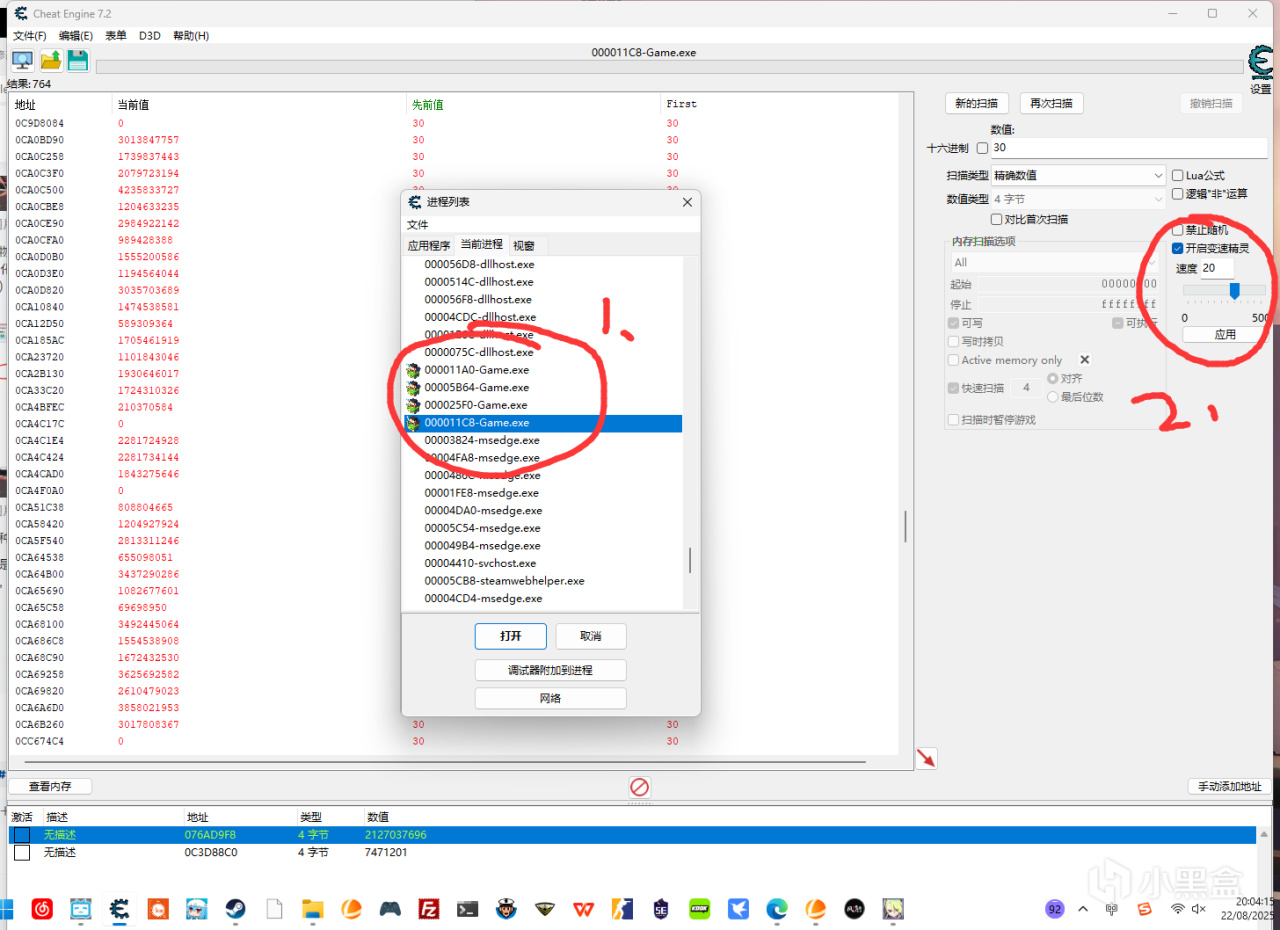Screen dimensions: 1280x930
Task: Launch Steam from the taskbar
Action: 235,909
